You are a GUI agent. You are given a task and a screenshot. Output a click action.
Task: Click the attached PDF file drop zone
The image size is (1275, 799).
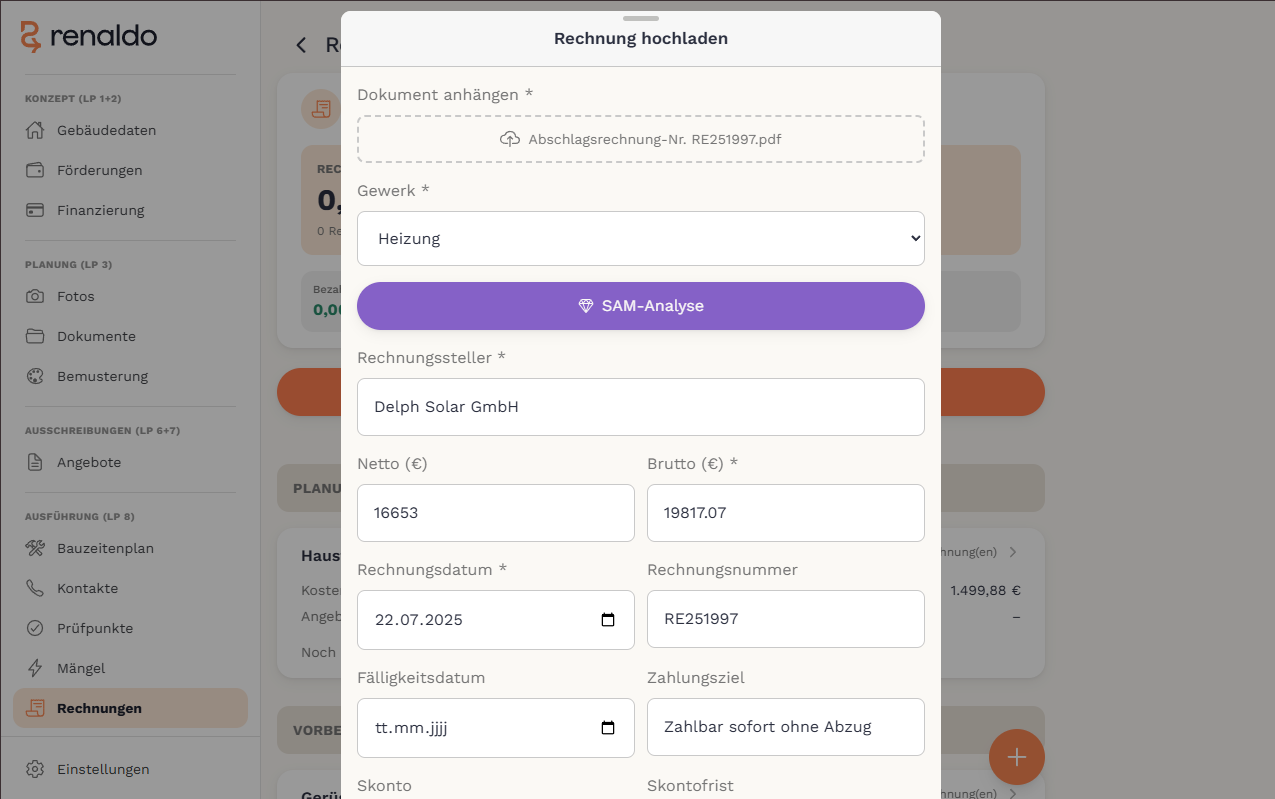tap(641, 139)
